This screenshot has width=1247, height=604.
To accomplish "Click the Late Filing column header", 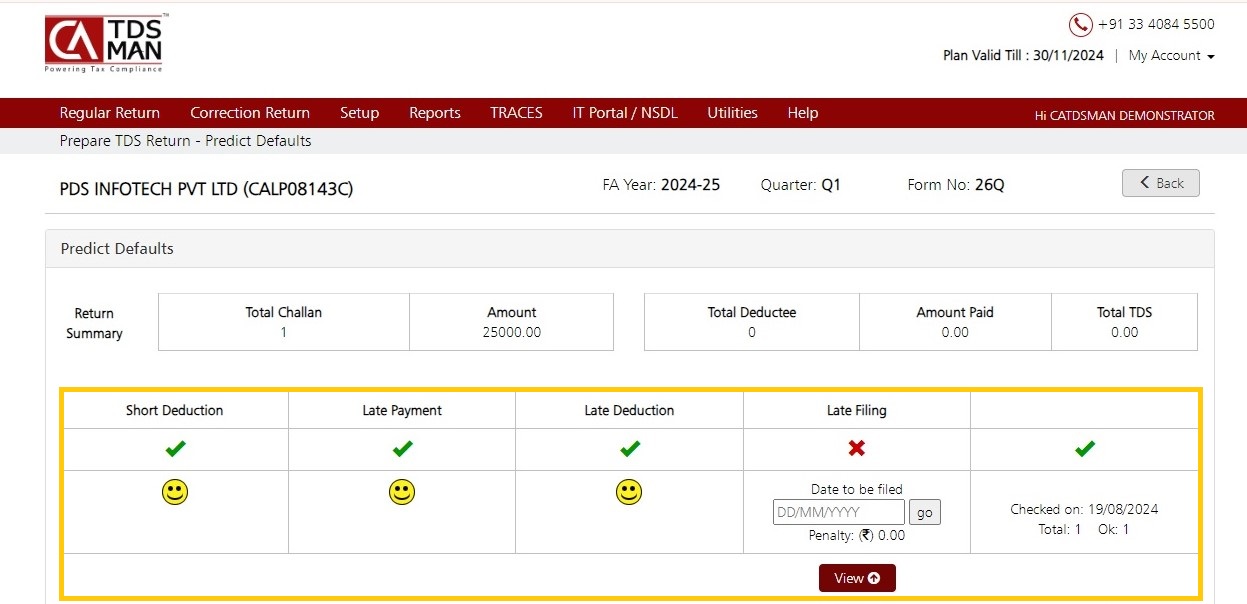I will (x=857, y=410).
